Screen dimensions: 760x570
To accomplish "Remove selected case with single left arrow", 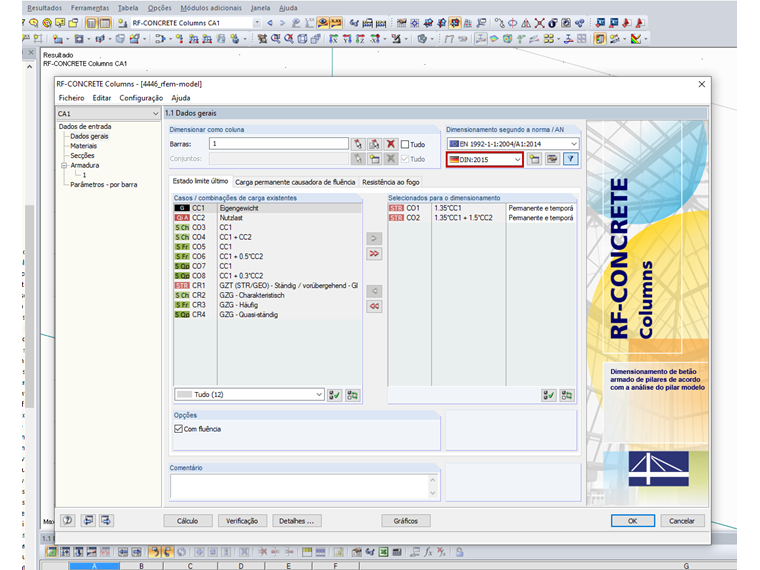I will (x=374, y=291).
